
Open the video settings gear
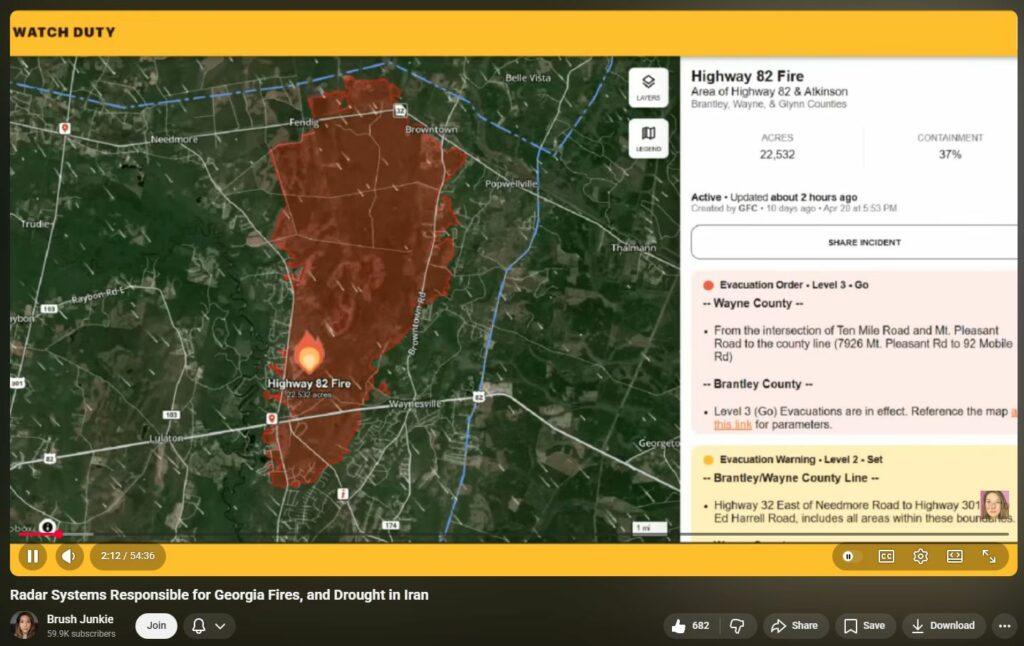click(920, 556)
